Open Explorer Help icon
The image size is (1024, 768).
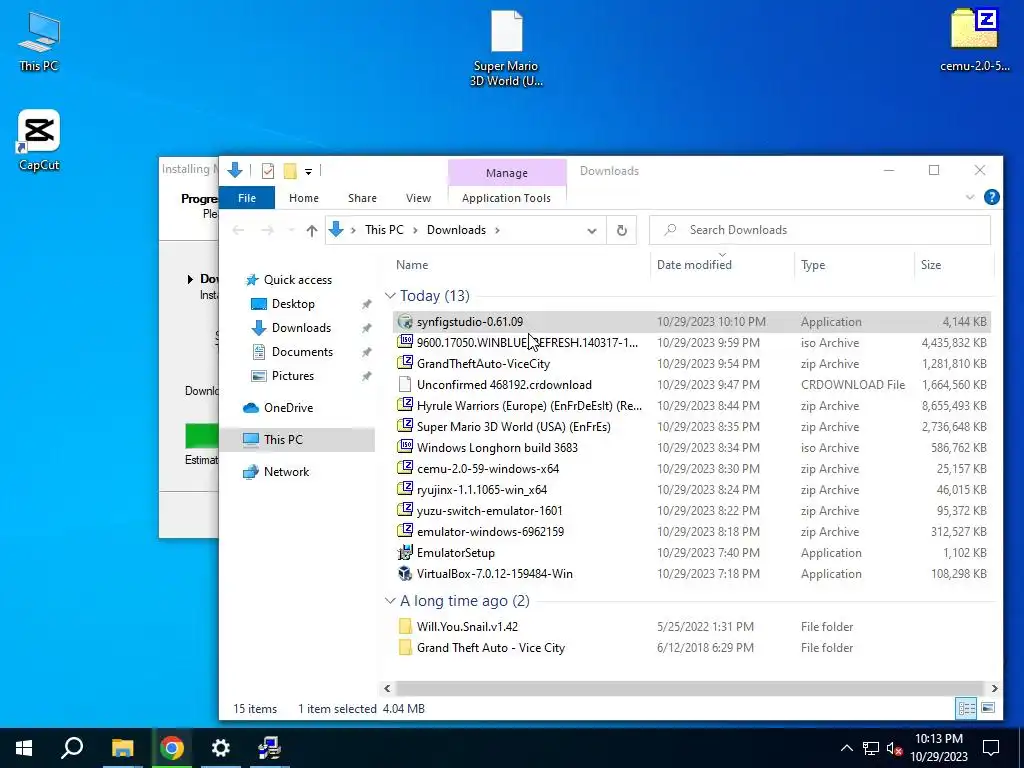click(x=991, y=197)
